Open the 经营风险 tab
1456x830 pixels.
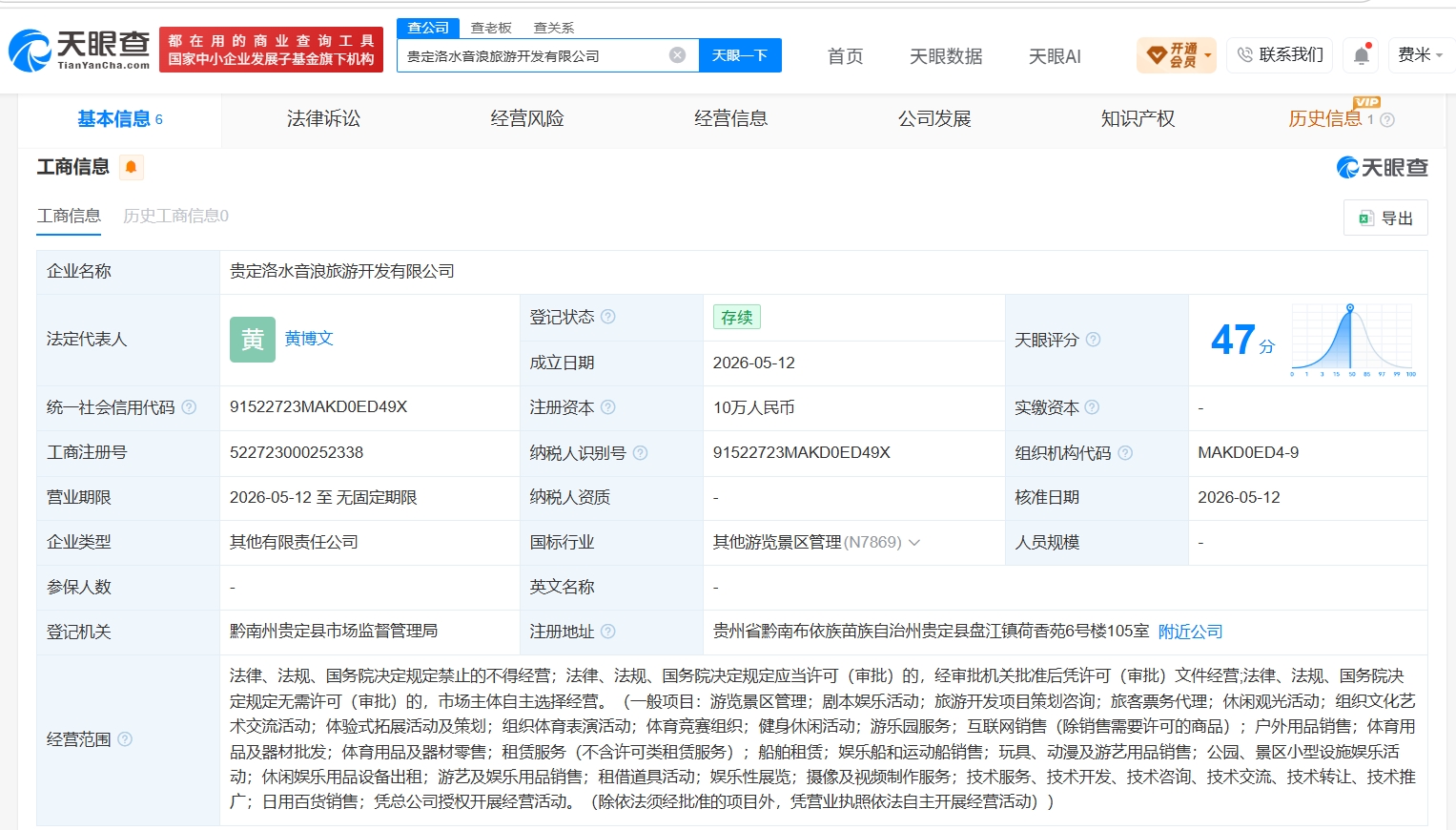527,119
